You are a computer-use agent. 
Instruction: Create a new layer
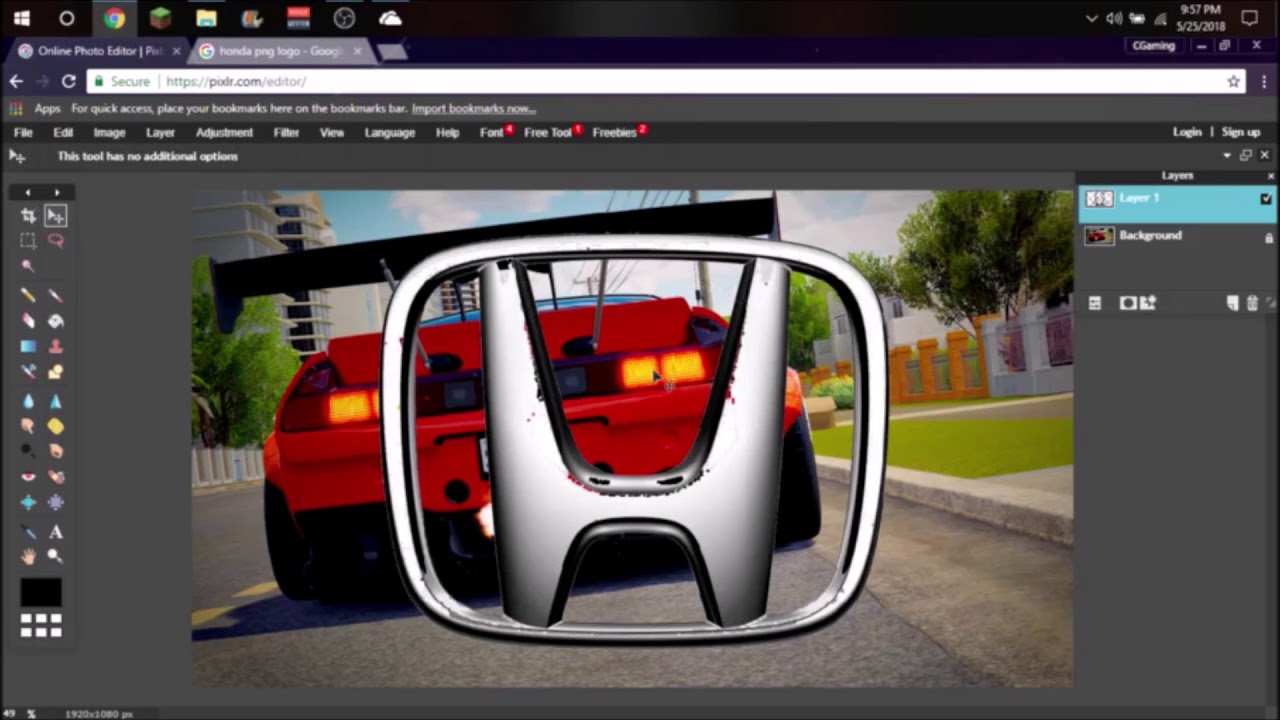pyautogui.click(x=1232, y=303)
